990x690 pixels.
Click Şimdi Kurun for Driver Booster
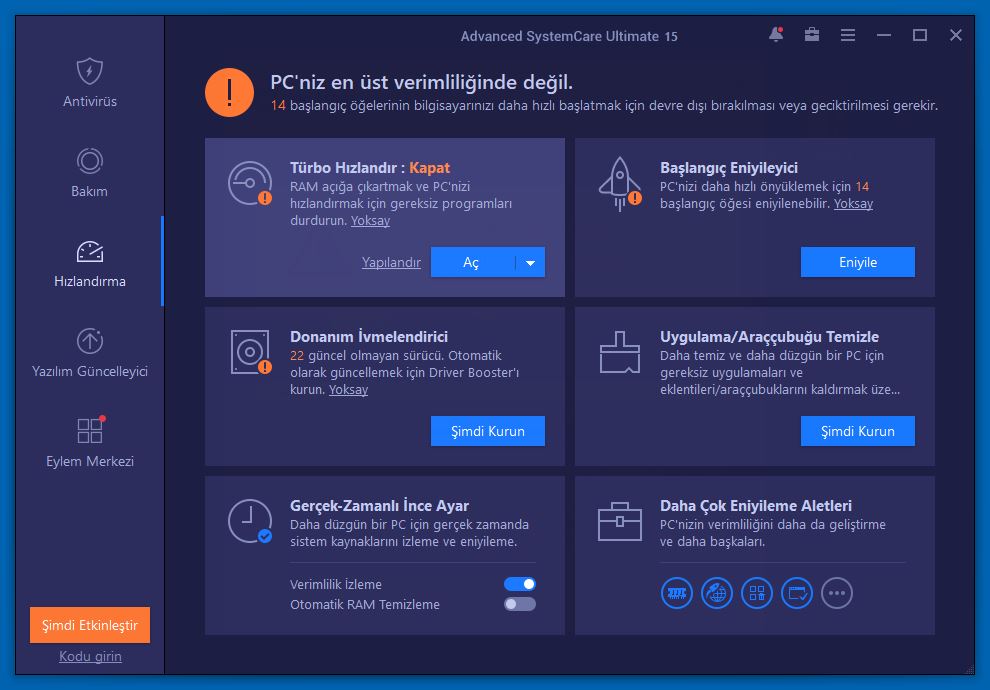[487, 431]
